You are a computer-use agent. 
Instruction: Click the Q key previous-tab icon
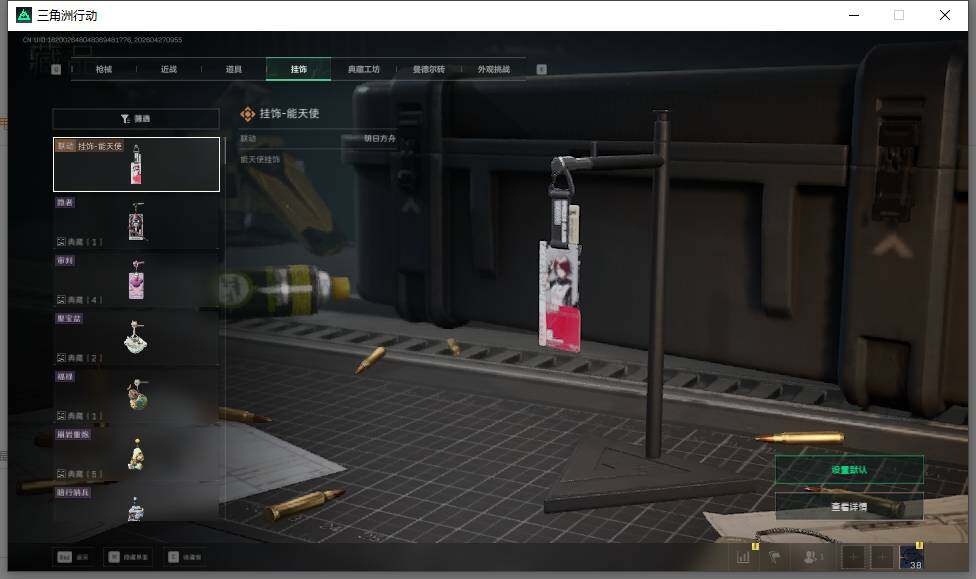[x=56, y=70]
